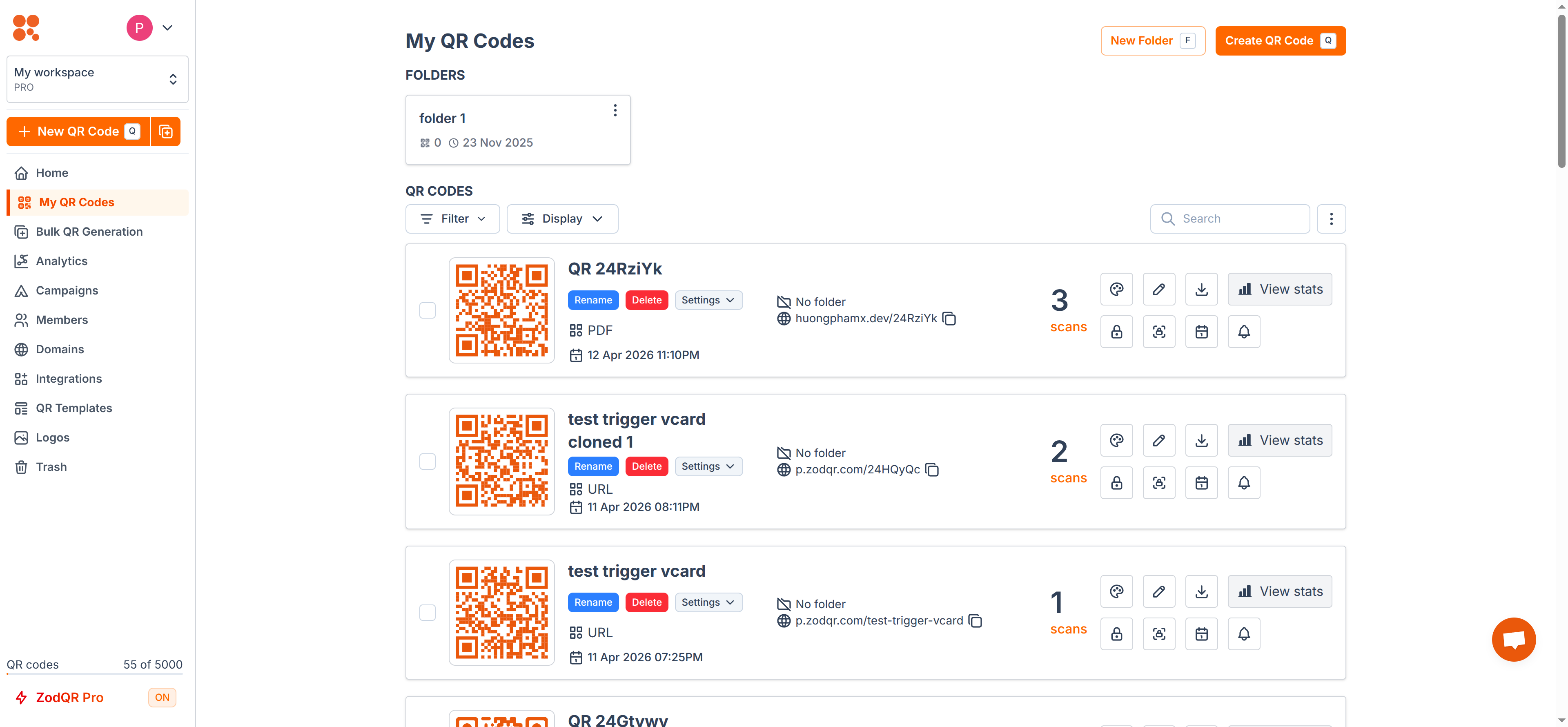Screen dimensions: 1568x727
Task: Tick the test trigger vcard cloned 1 checkbox
Action: click(427, 462)
